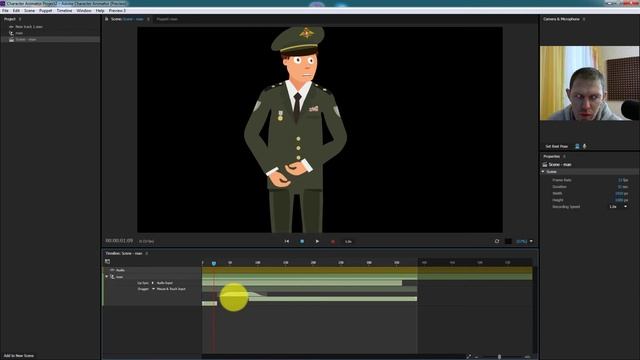Open the black background color swatch
The image size is (640, 360).
point(508,241)
